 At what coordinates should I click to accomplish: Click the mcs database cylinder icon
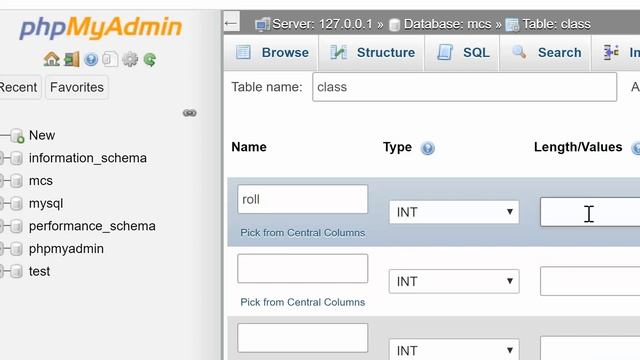point(16,180)
